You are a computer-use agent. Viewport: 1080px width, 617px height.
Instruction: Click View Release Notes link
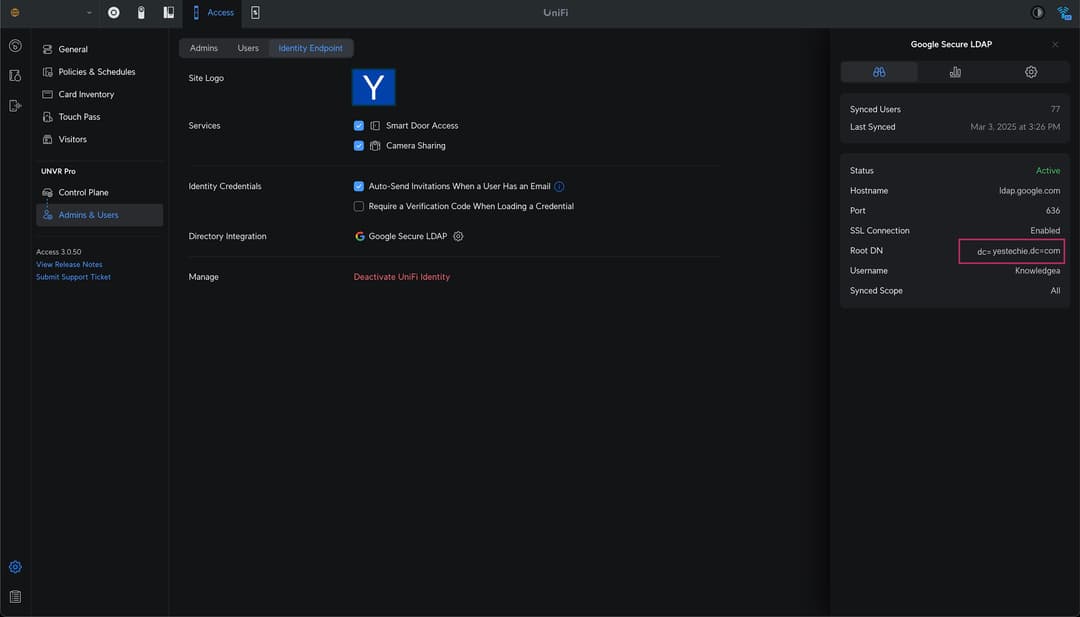[x=69, y=264]
